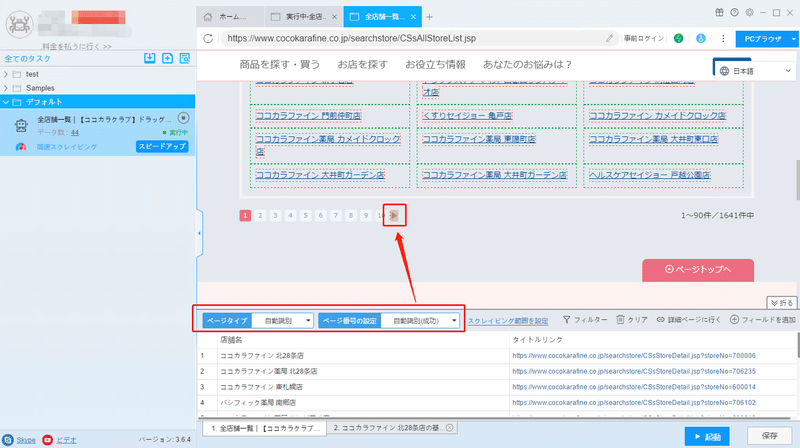800x448 pixels.
Task: Open the ビデオ YouTube link
Action: point(66,440)
